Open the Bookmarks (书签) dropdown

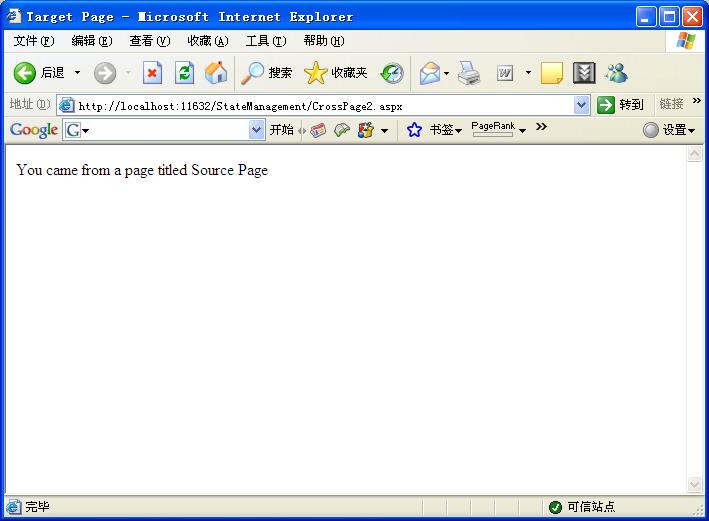pyautogui.click(x=445, y=130)
